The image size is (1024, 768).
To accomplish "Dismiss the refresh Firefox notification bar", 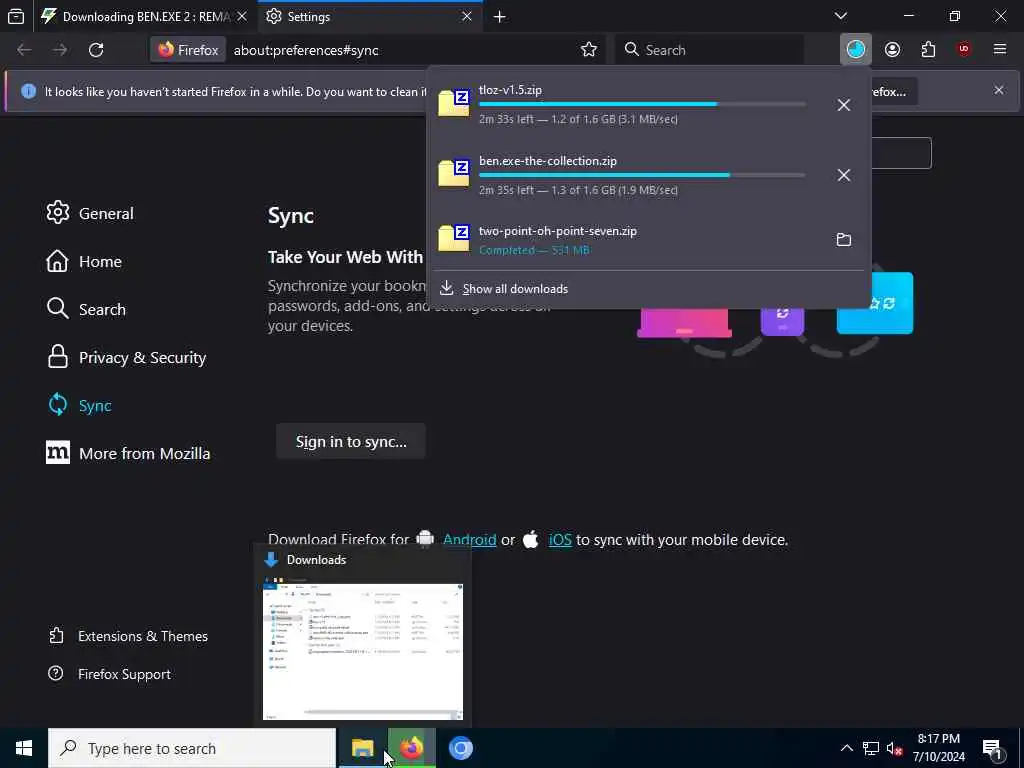I will pyautogui.click(x=999, y=90).
